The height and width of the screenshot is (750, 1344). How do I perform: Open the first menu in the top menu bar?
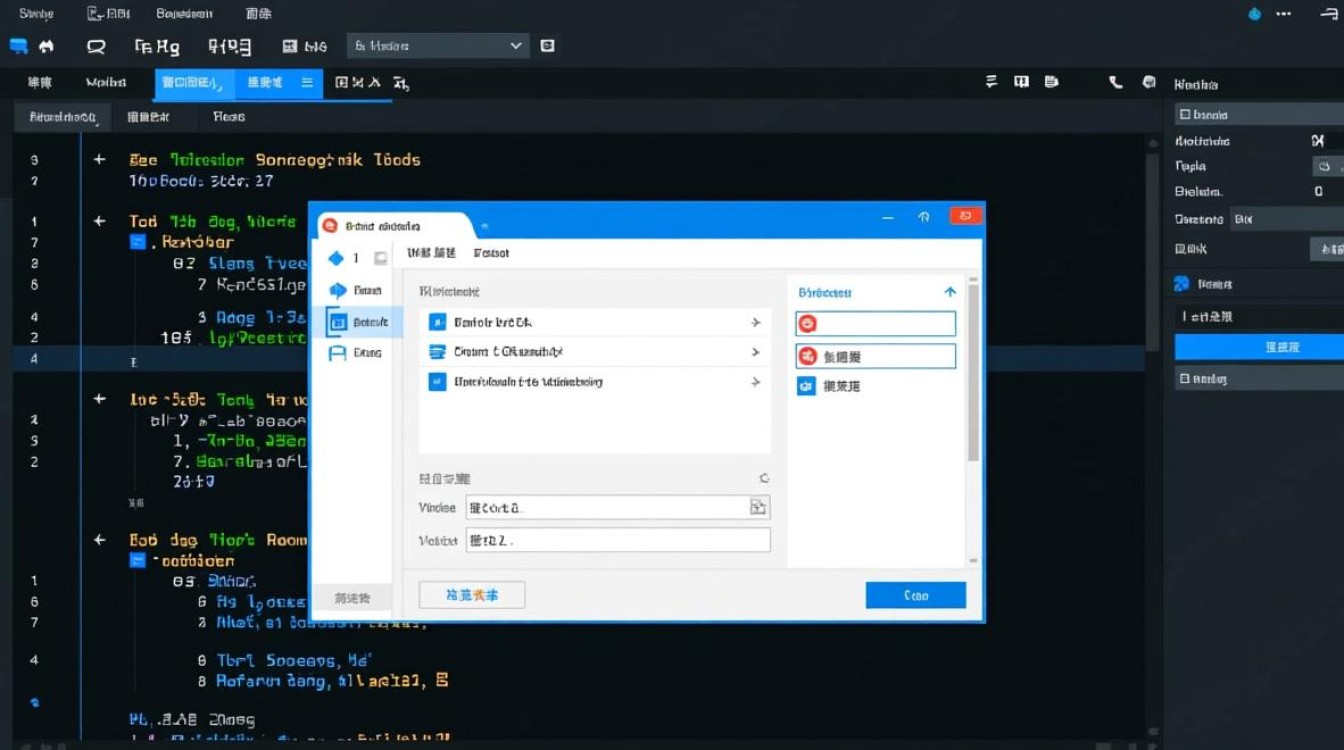pyautogui.click(x=36, y=13)
